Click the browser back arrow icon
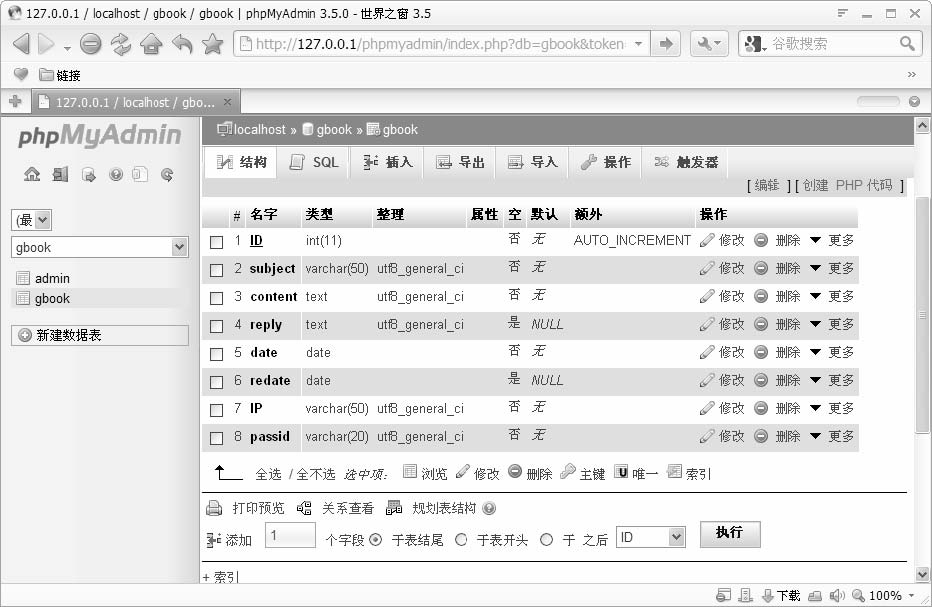This screenshot has width=932, height=607. pos(21,43)
